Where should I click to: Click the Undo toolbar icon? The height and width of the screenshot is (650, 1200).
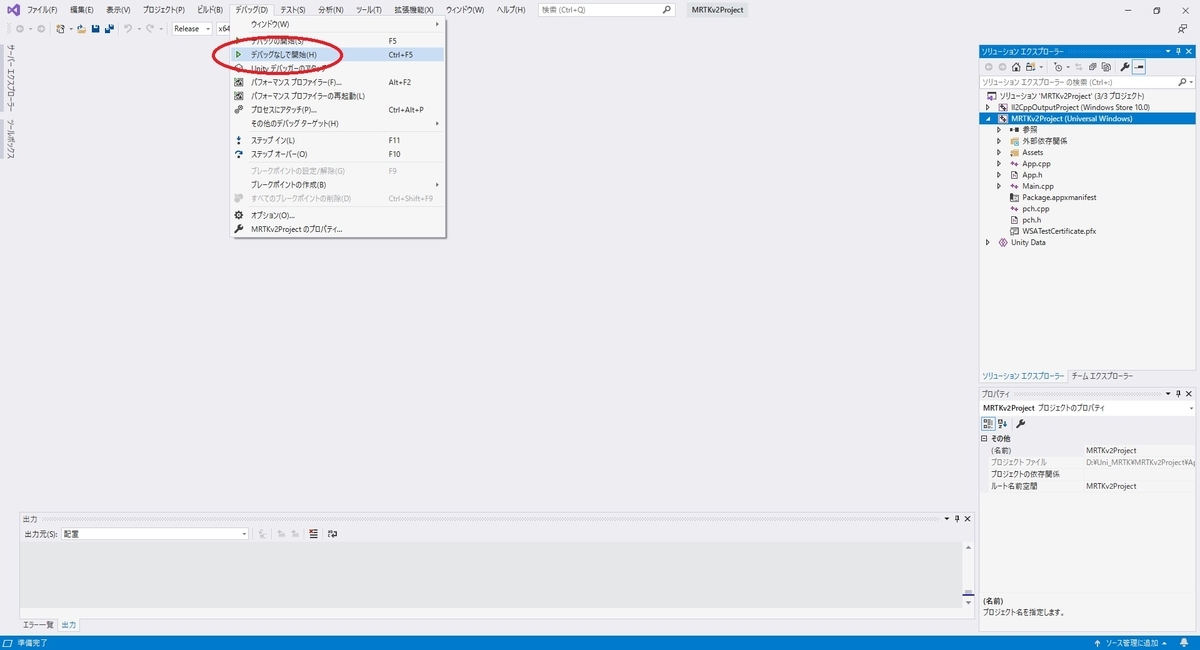click(x=128, y=29)
